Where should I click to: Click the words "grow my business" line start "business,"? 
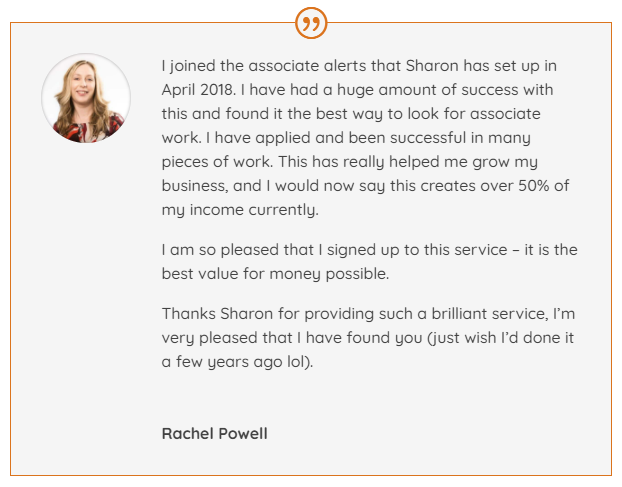tap(195, 186)
